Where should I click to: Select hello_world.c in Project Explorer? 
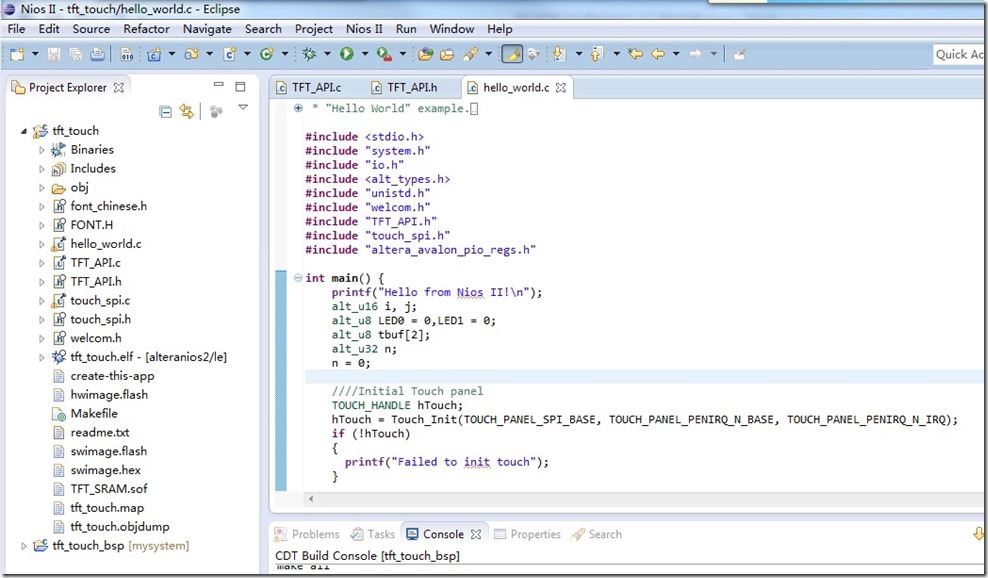[x=106, y=244]
